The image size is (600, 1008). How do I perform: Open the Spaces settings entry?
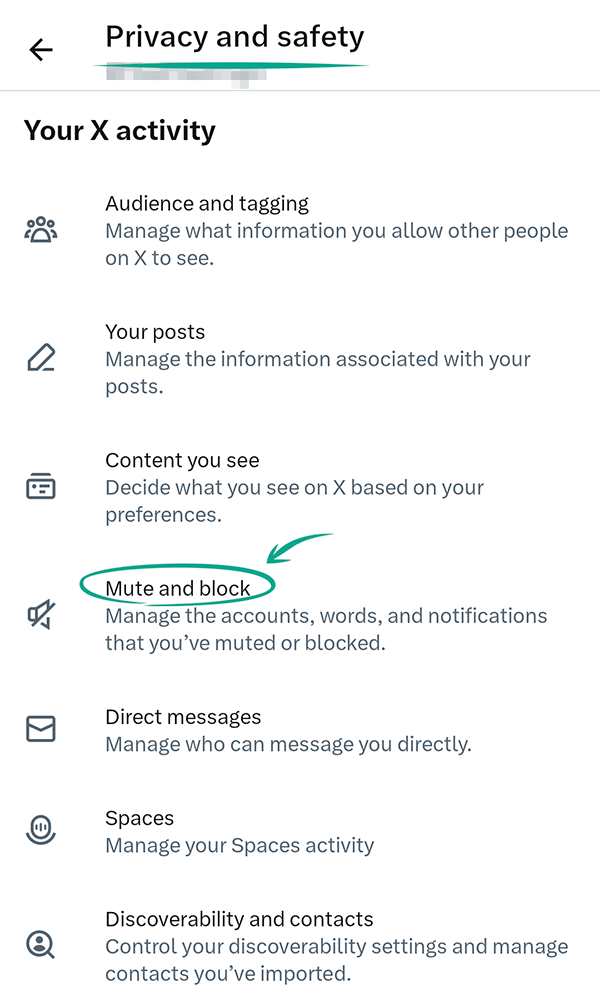point(139,818)
